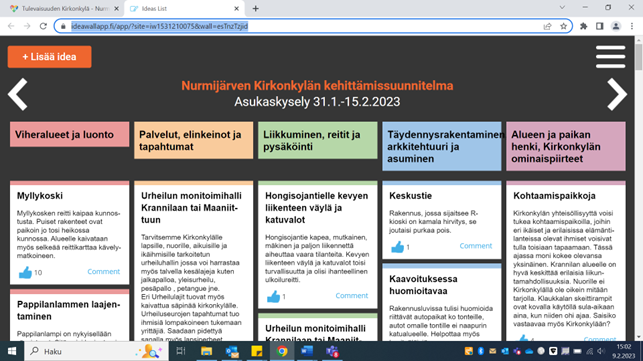Image resolution: width=643 pixels, height=361 pixels.
Task: Click the Haku taskbar search field
Action: pos(96,351)
